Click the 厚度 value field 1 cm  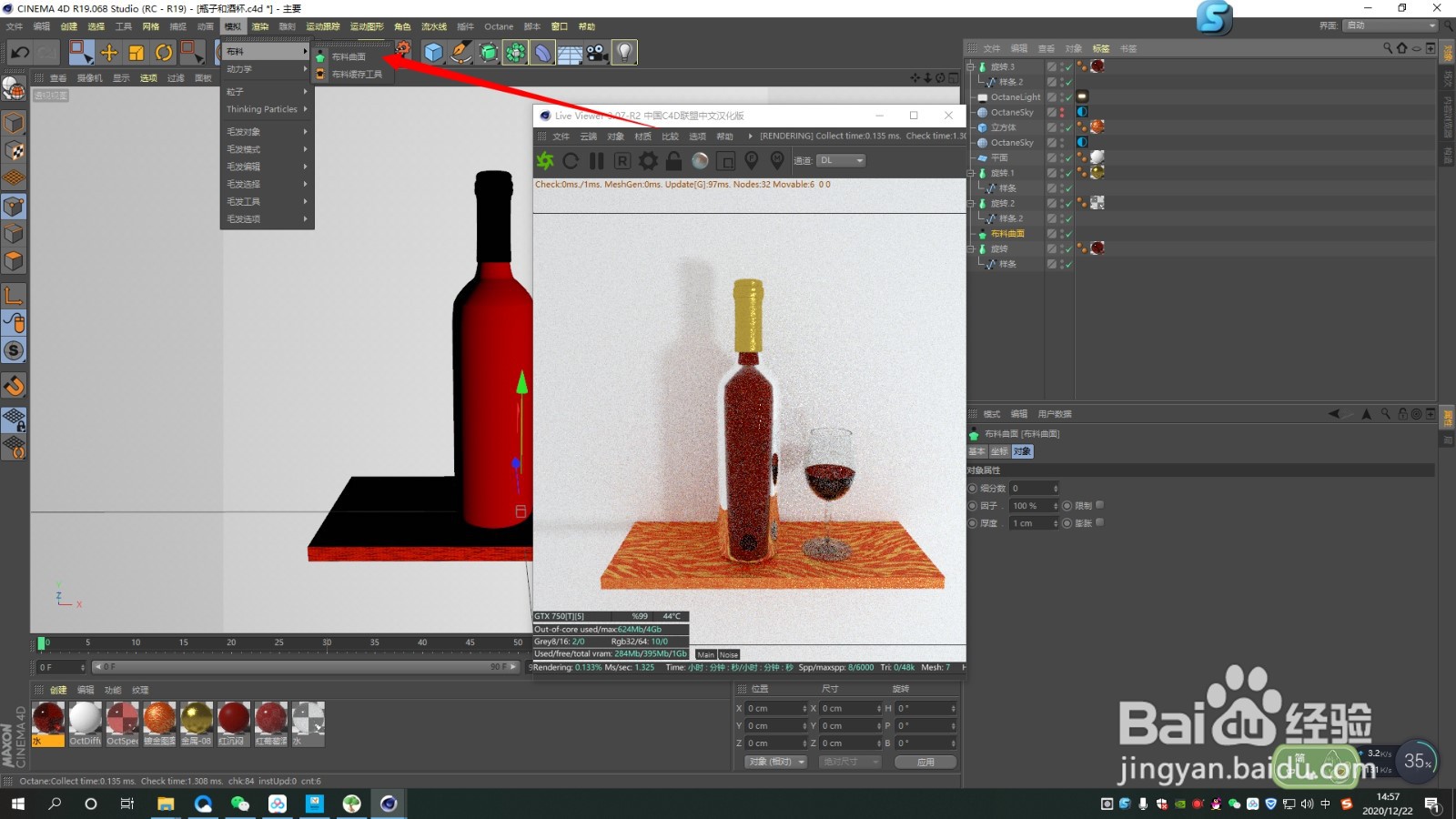(x=1034, y=523)
